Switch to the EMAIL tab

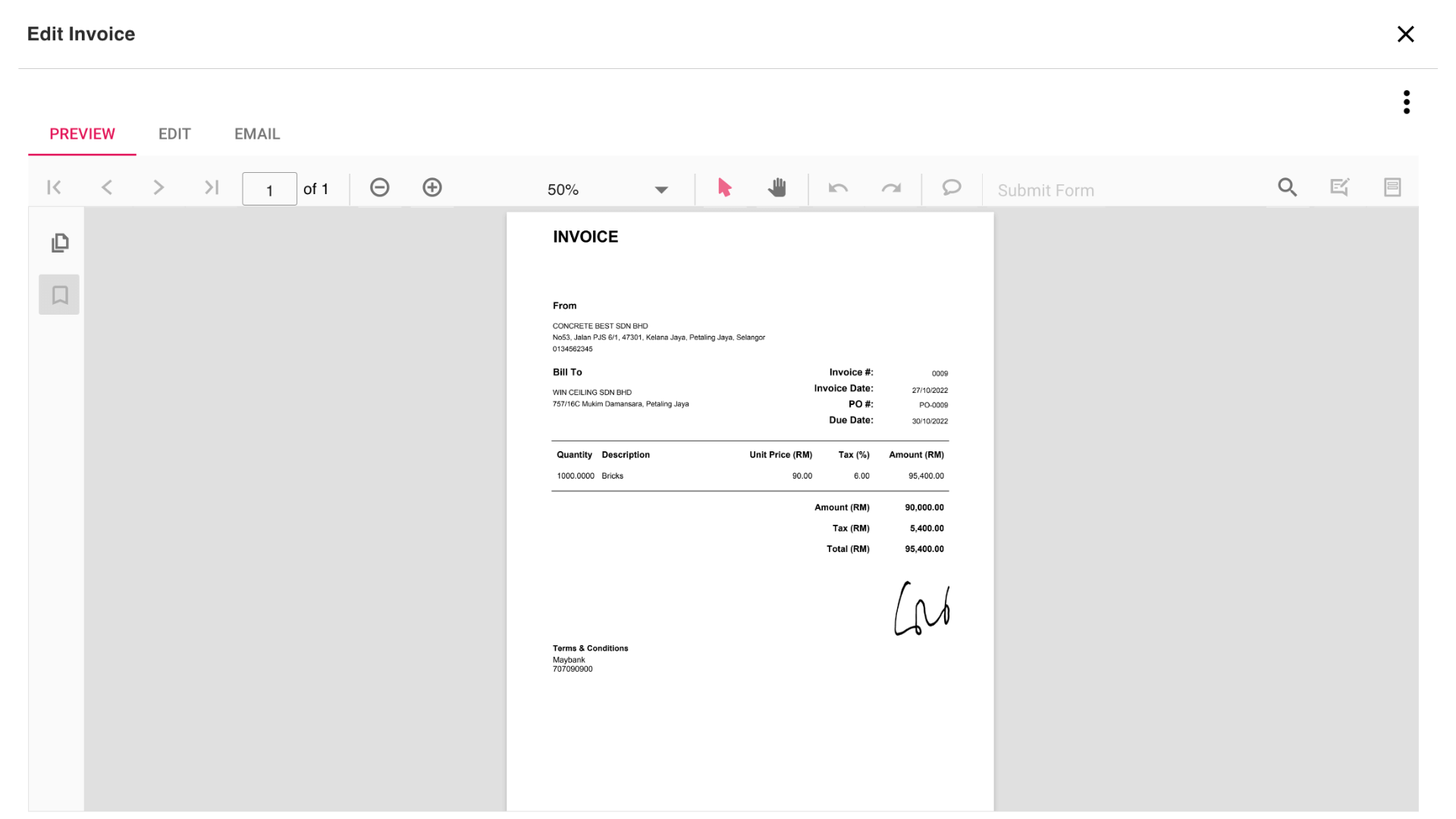pyautogui.click(x=257, y=133)
